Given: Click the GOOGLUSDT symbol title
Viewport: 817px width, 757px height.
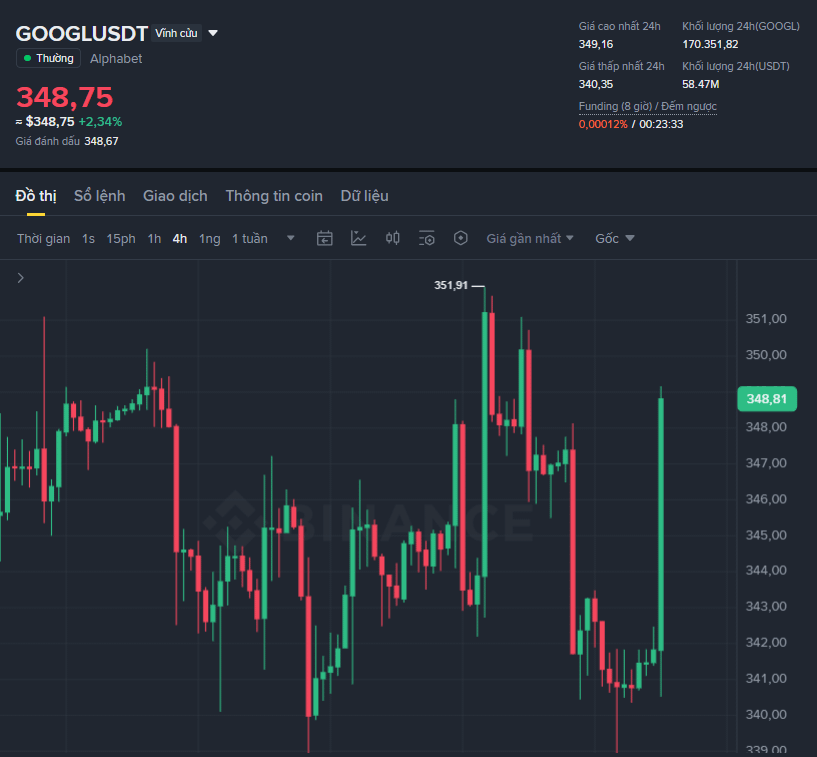Looking at the screenshot, I should (x=82, y=34).
